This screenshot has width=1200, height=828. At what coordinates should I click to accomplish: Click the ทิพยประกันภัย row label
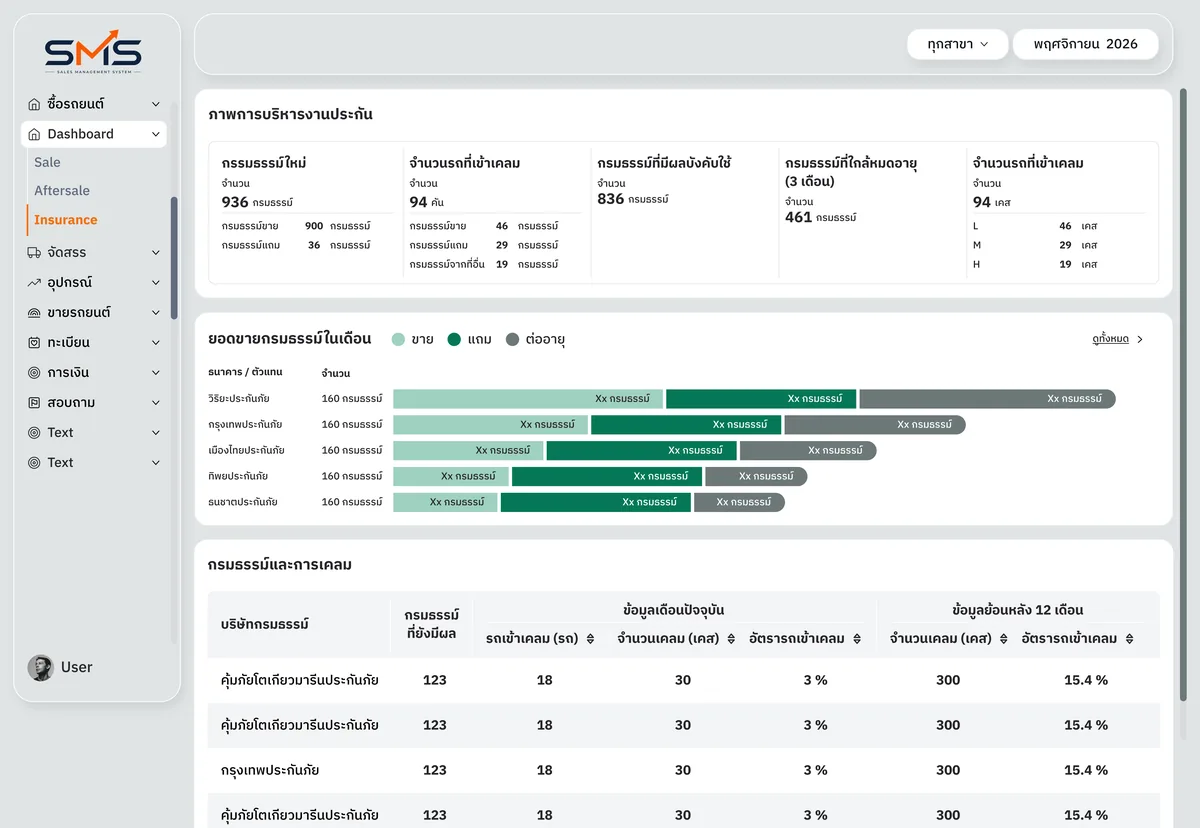(x=238, y=477)
